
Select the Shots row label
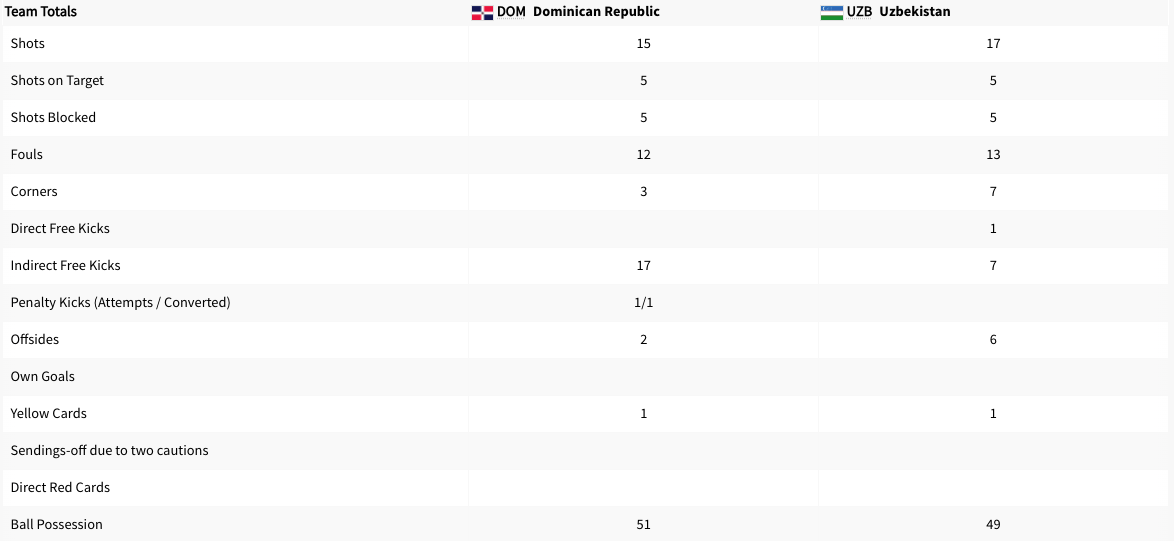pos(28,44)
